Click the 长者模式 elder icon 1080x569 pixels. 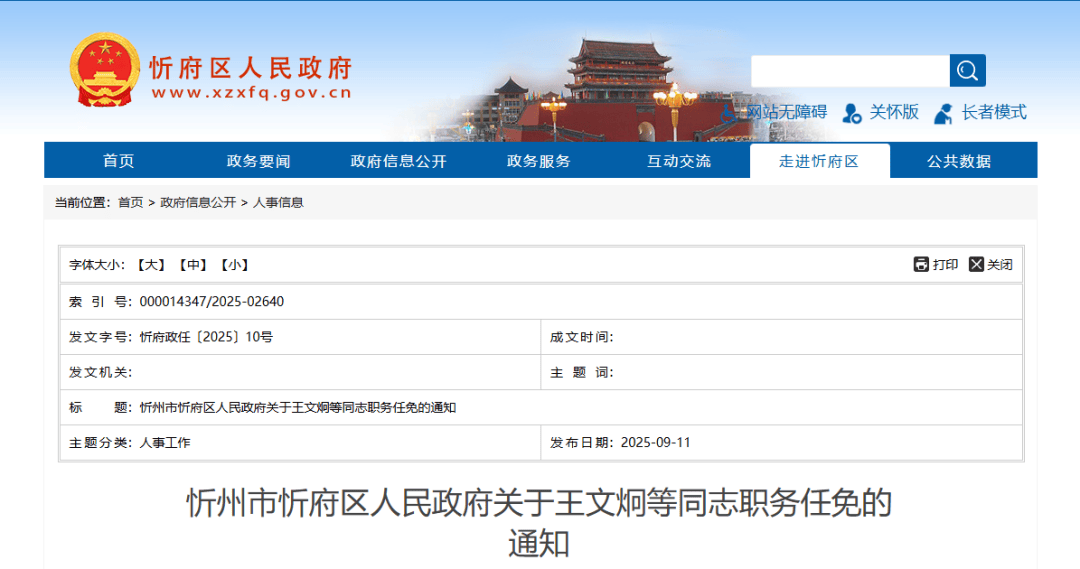click(x=943, y=113)
